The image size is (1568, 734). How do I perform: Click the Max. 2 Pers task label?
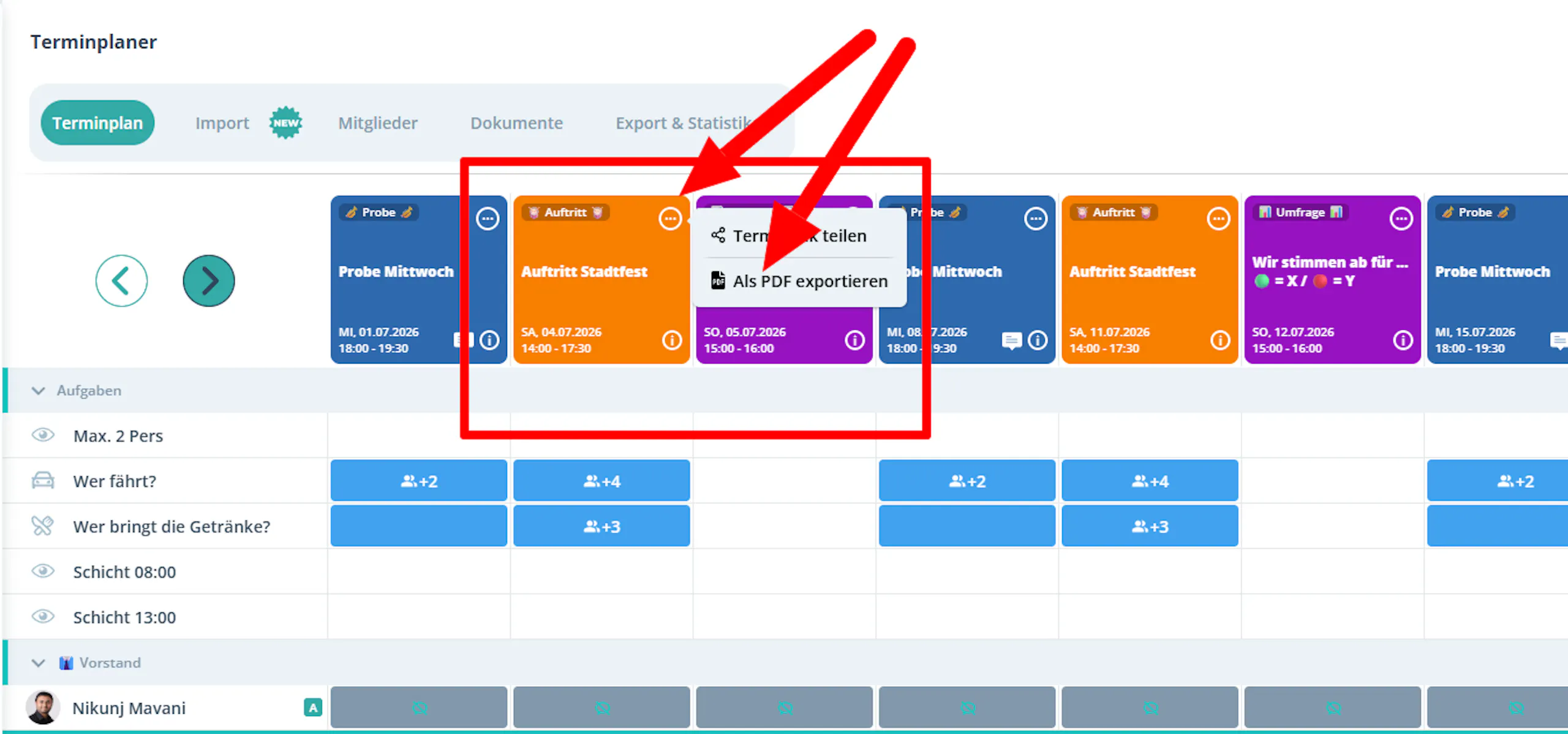(118, 436)
